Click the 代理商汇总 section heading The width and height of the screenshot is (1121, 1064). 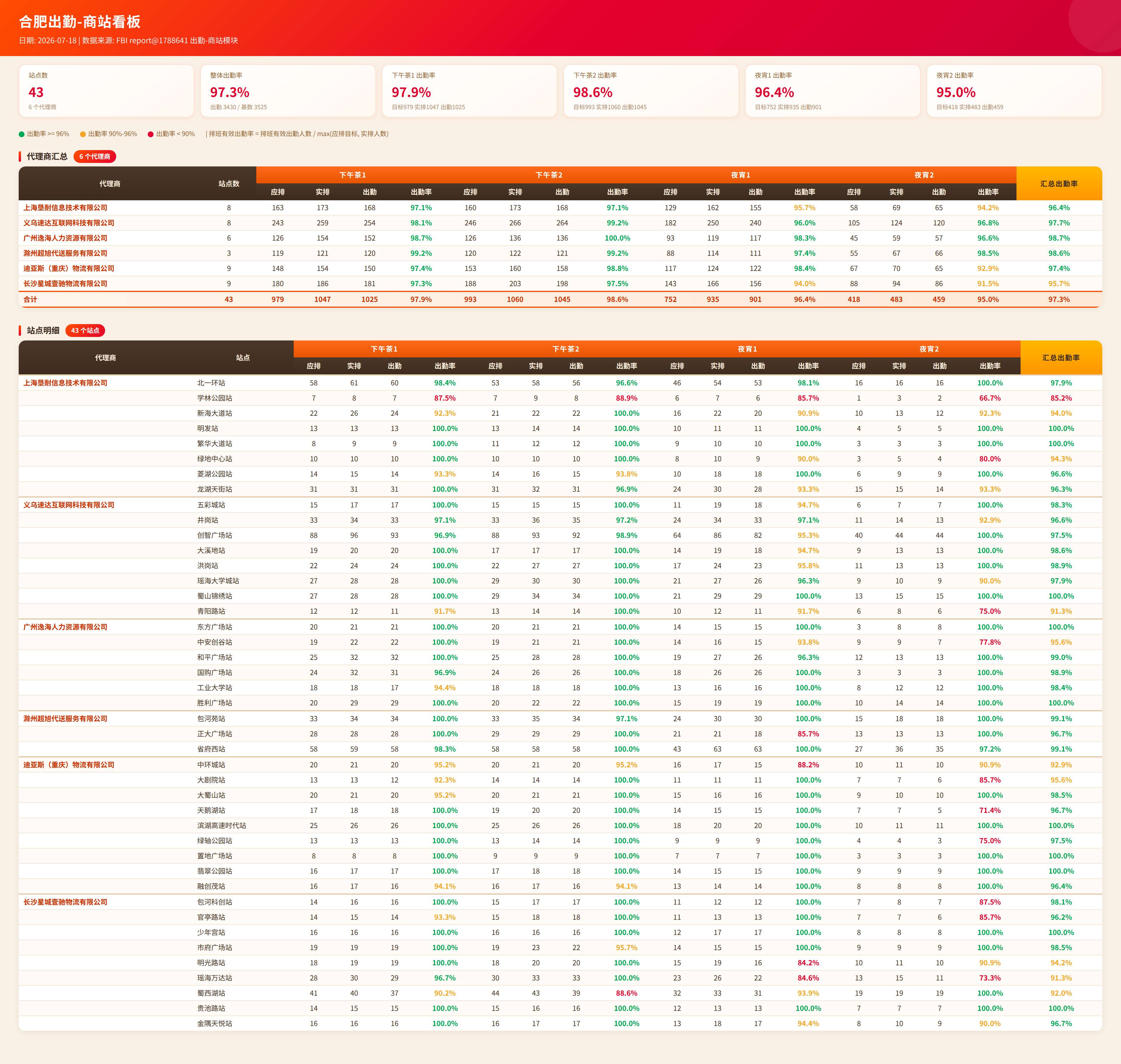[x=47, y=157]
